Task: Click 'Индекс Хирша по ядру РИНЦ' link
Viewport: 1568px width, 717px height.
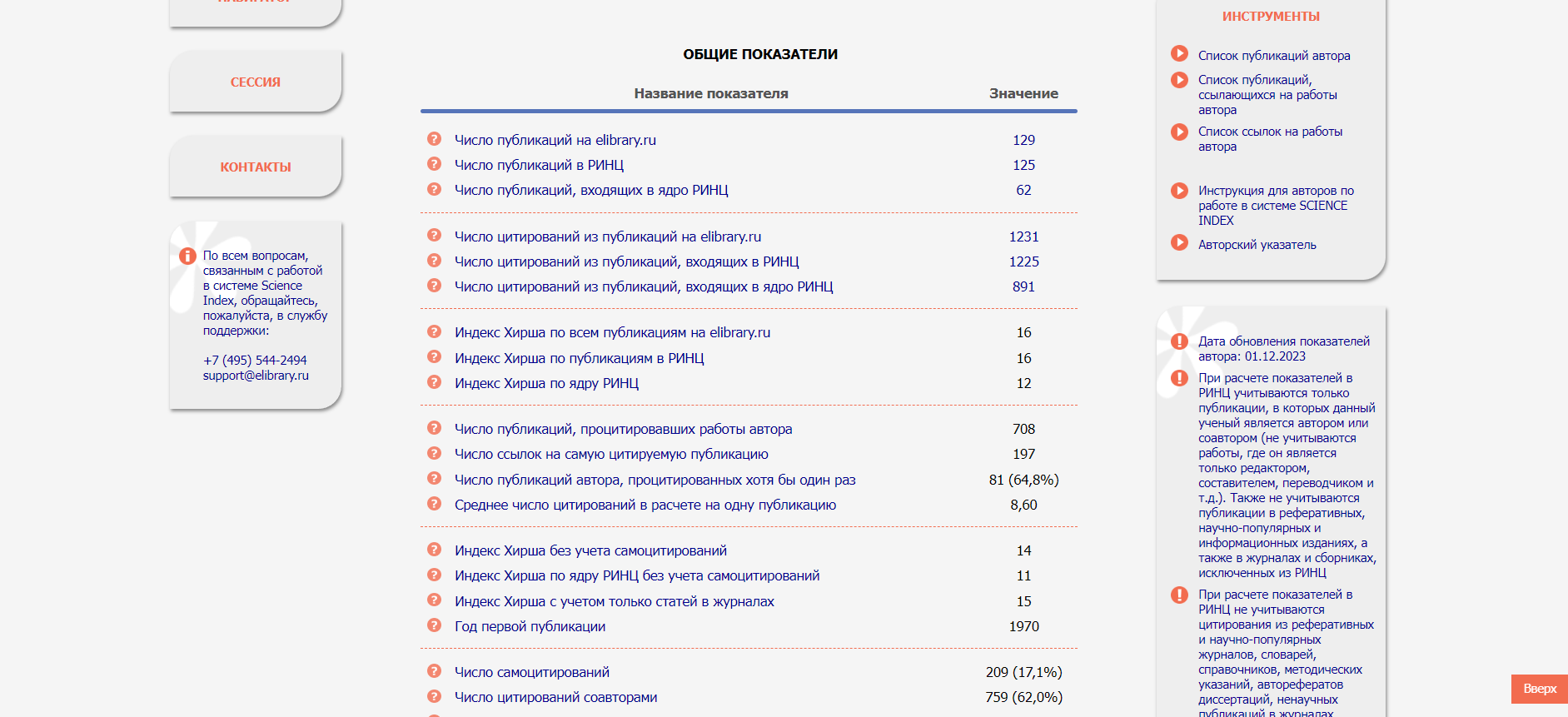Action: point(546,383)
